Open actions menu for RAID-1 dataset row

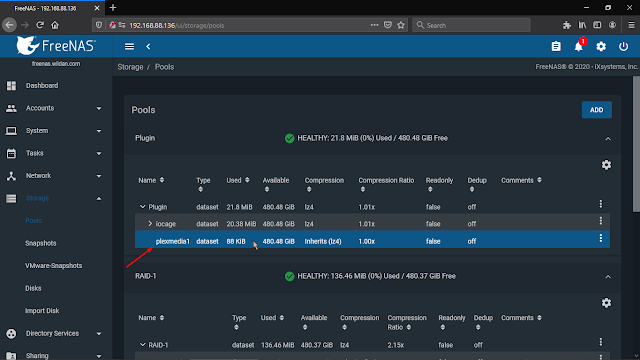(600, 342)
